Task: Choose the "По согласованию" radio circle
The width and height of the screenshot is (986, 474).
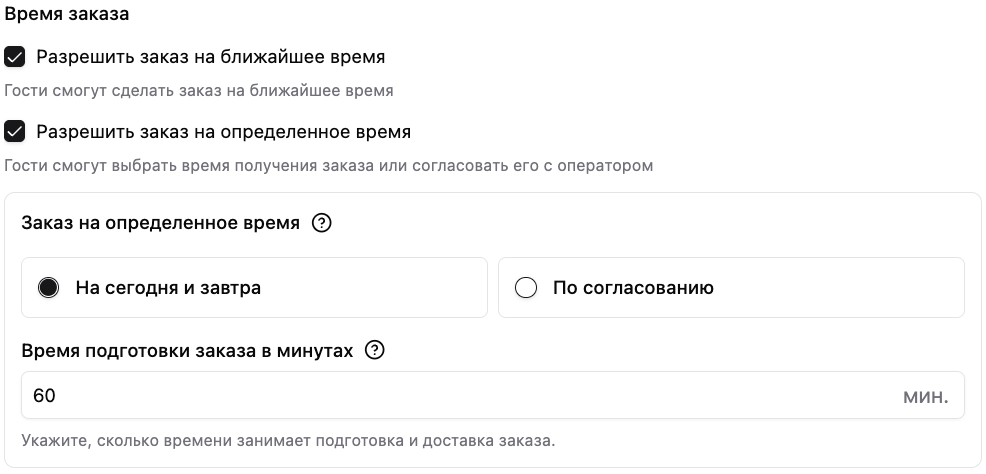Action: click(x=526, y=288)
